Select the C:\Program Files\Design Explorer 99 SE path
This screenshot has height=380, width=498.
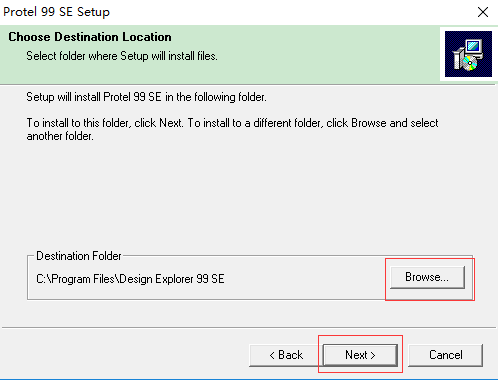(x=130, y=279)
